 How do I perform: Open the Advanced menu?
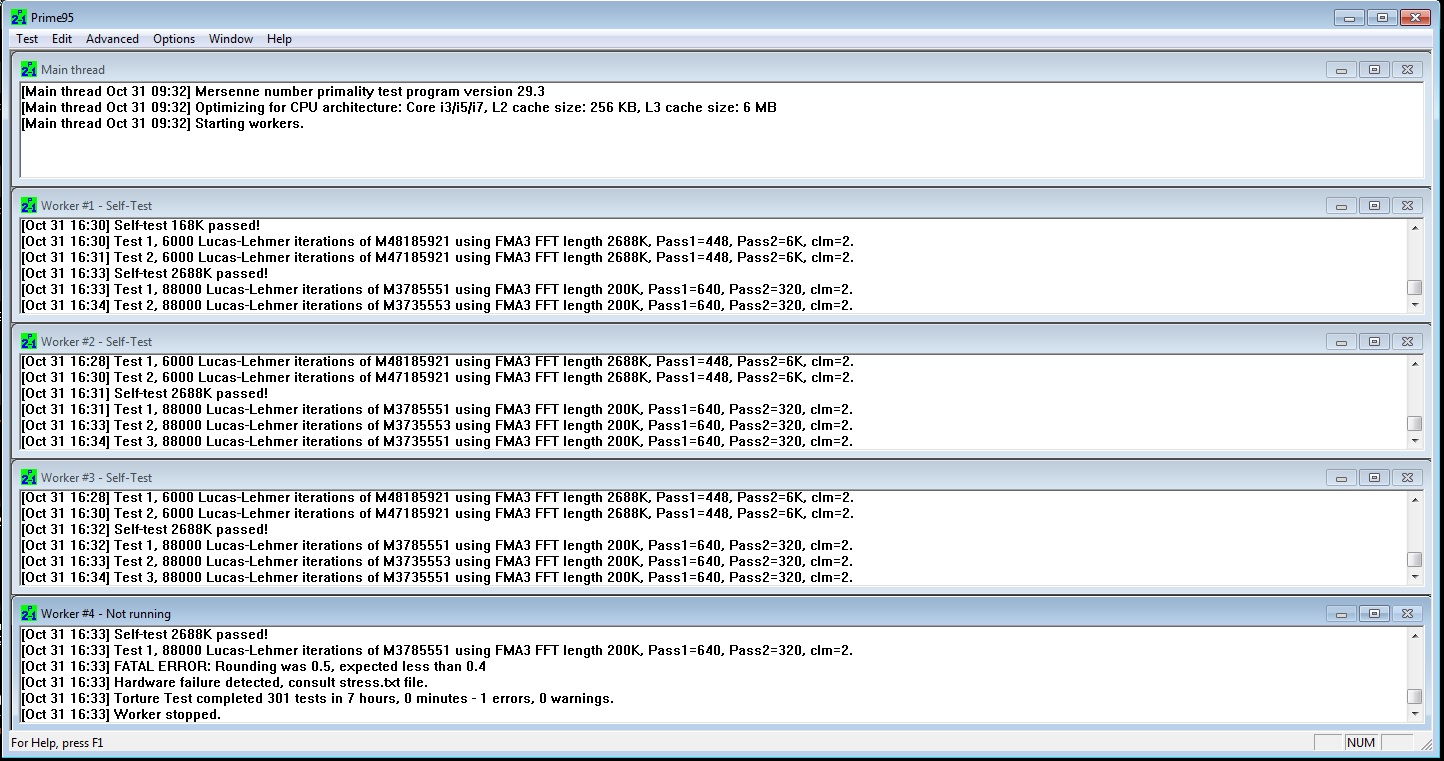click(112, 39)
